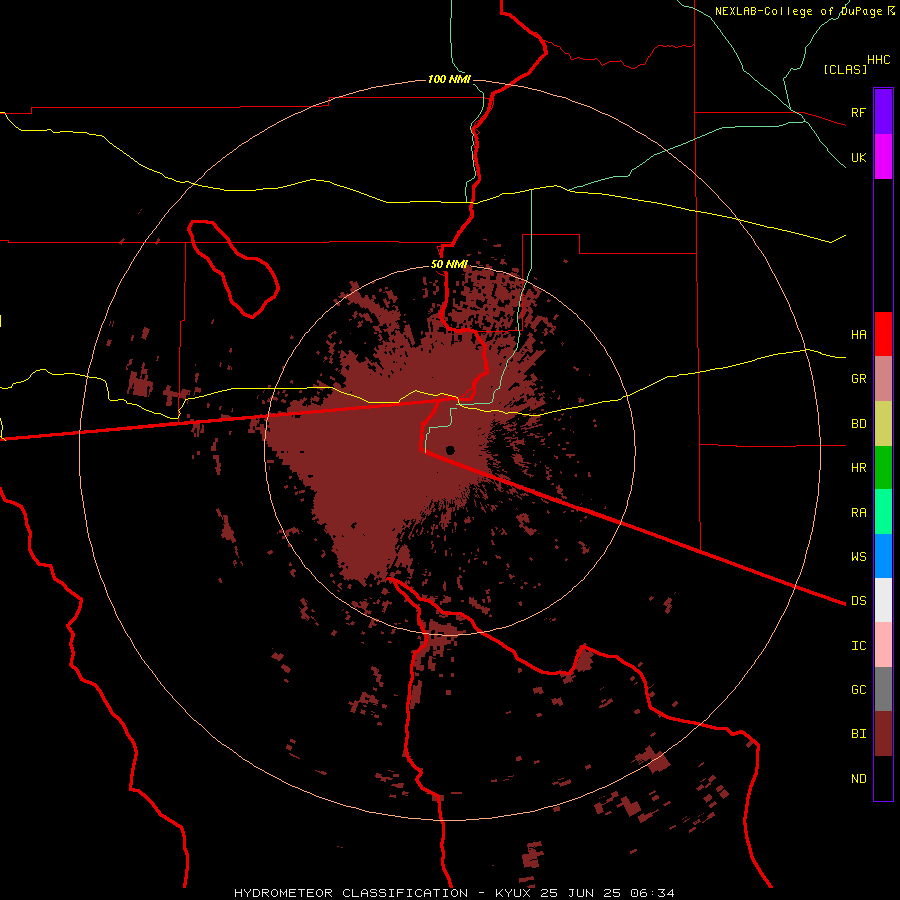Image resolution: width=900 pixels, height=900 pixels.
Task: Click the BD legend label
Action: pyautogui.click(x=859, y=424)
